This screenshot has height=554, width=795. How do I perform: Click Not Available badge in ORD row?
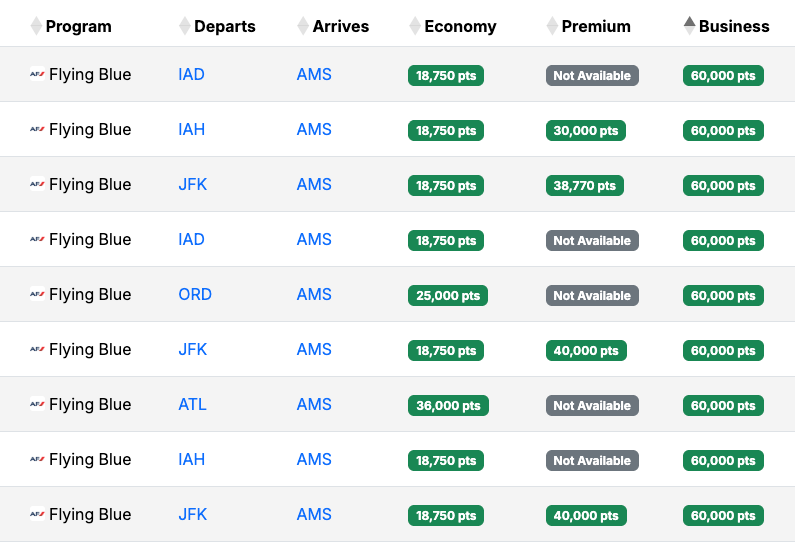(x=592, y=296)
